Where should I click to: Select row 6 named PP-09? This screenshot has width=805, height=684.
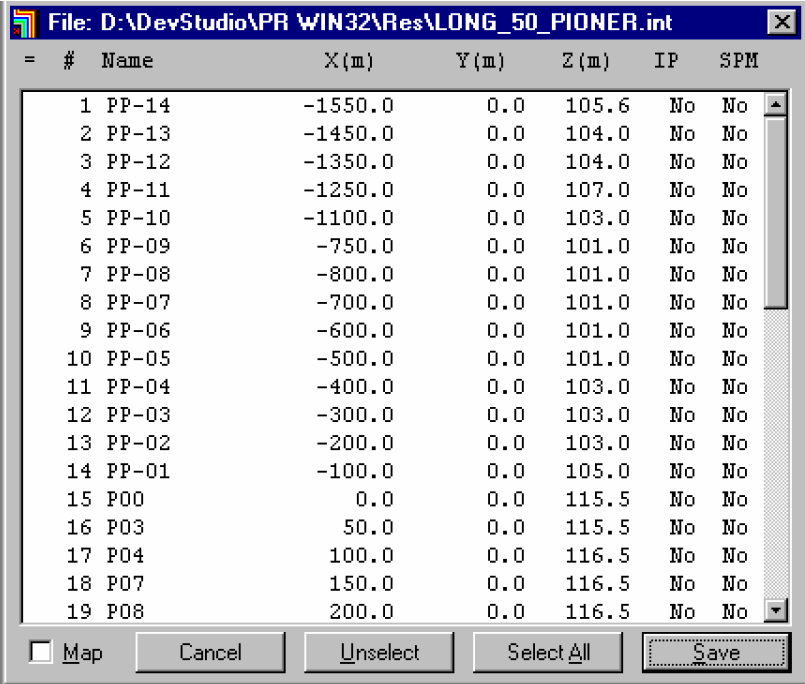click(393, 246)
